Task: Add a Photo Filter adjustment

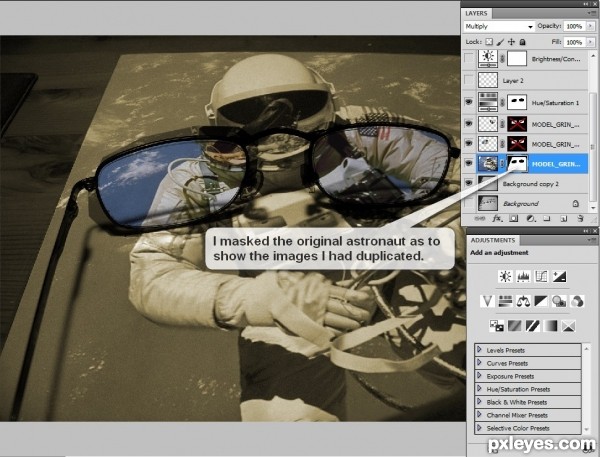Action: point(559,301)
